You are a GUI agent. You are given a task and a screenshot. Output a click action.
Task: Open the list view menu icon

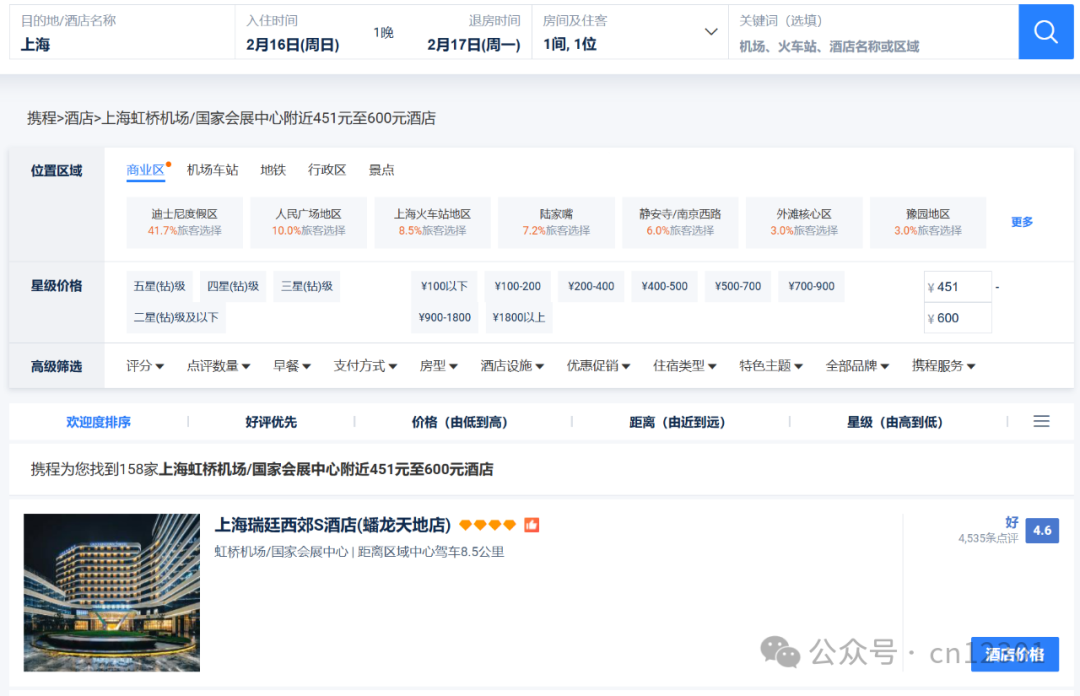tap(1041, 421)
